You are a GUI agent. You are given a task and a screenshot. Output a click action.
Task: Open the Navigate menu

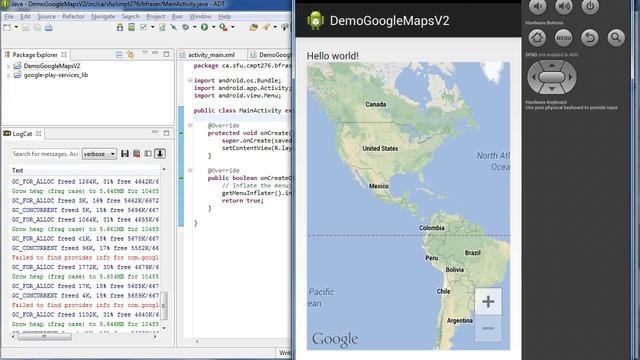(103, 16)
